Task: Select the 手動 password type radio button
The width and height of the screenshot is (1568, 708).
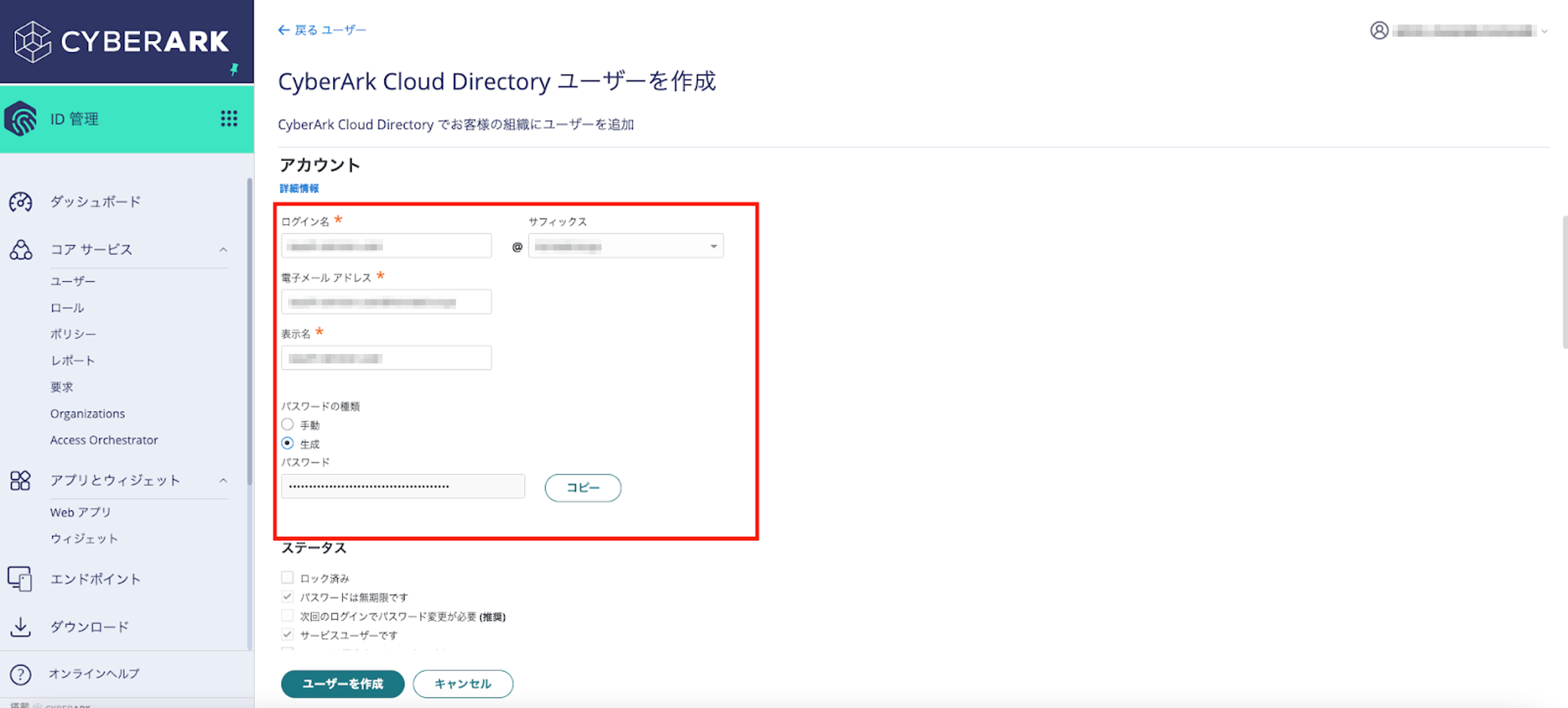Action: pos(287,425)
